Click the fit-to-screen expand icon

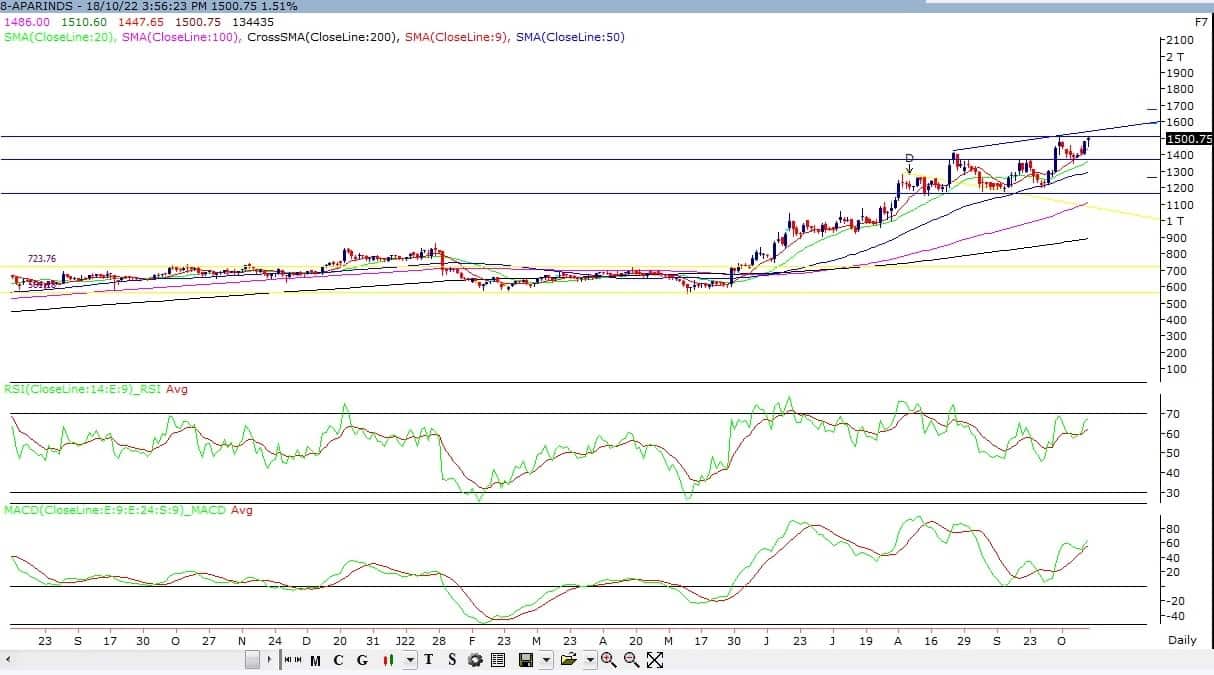click(655, 660)
